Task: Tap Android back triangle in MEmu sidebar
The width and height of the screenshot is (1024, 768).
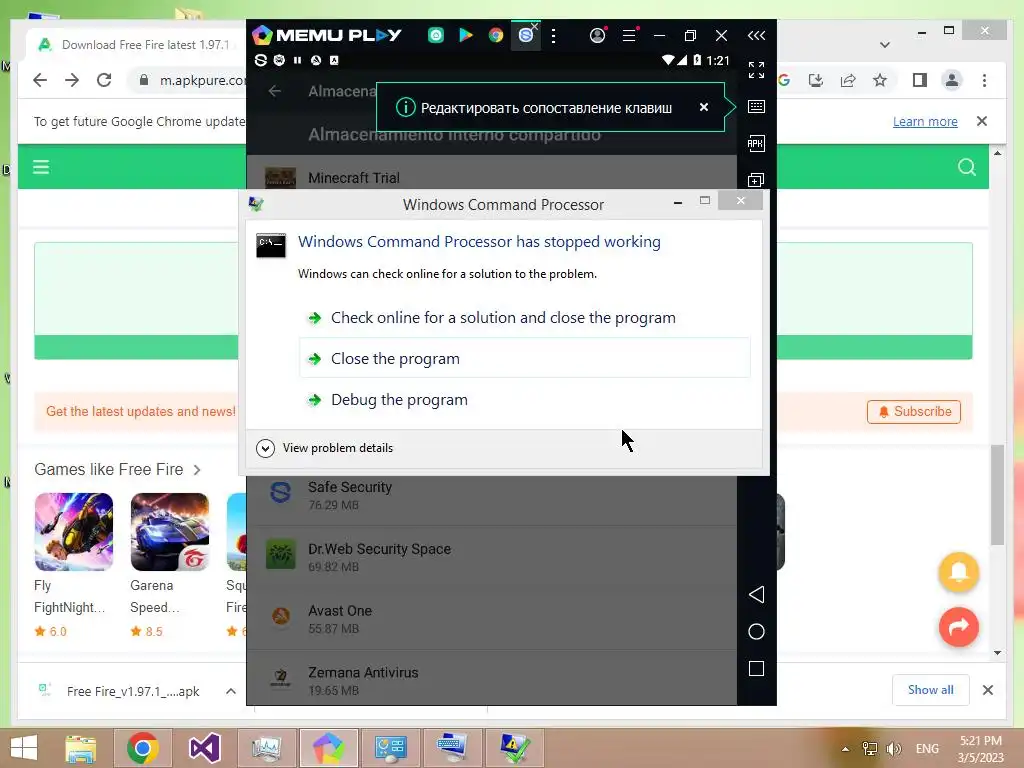Action: pos(756,594)
